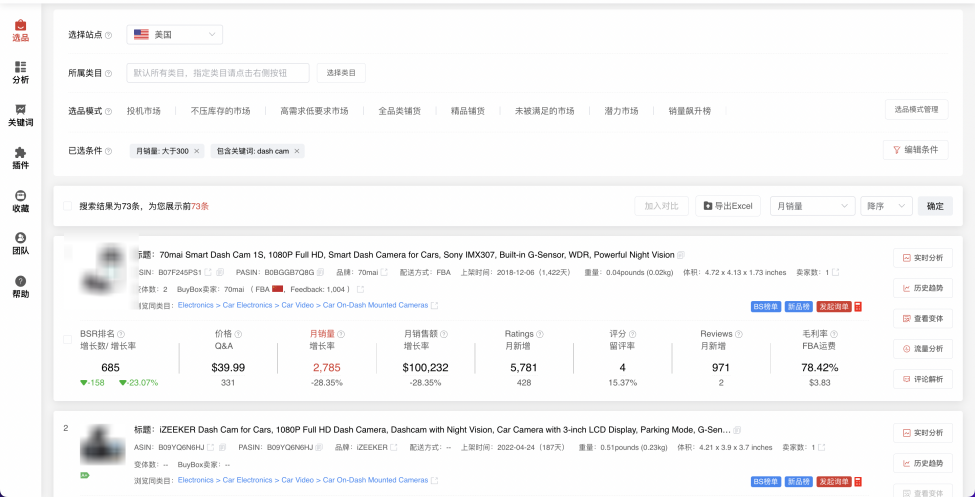Open seller count external link for 70mai

pyautogui.click(x=836, y=272)
